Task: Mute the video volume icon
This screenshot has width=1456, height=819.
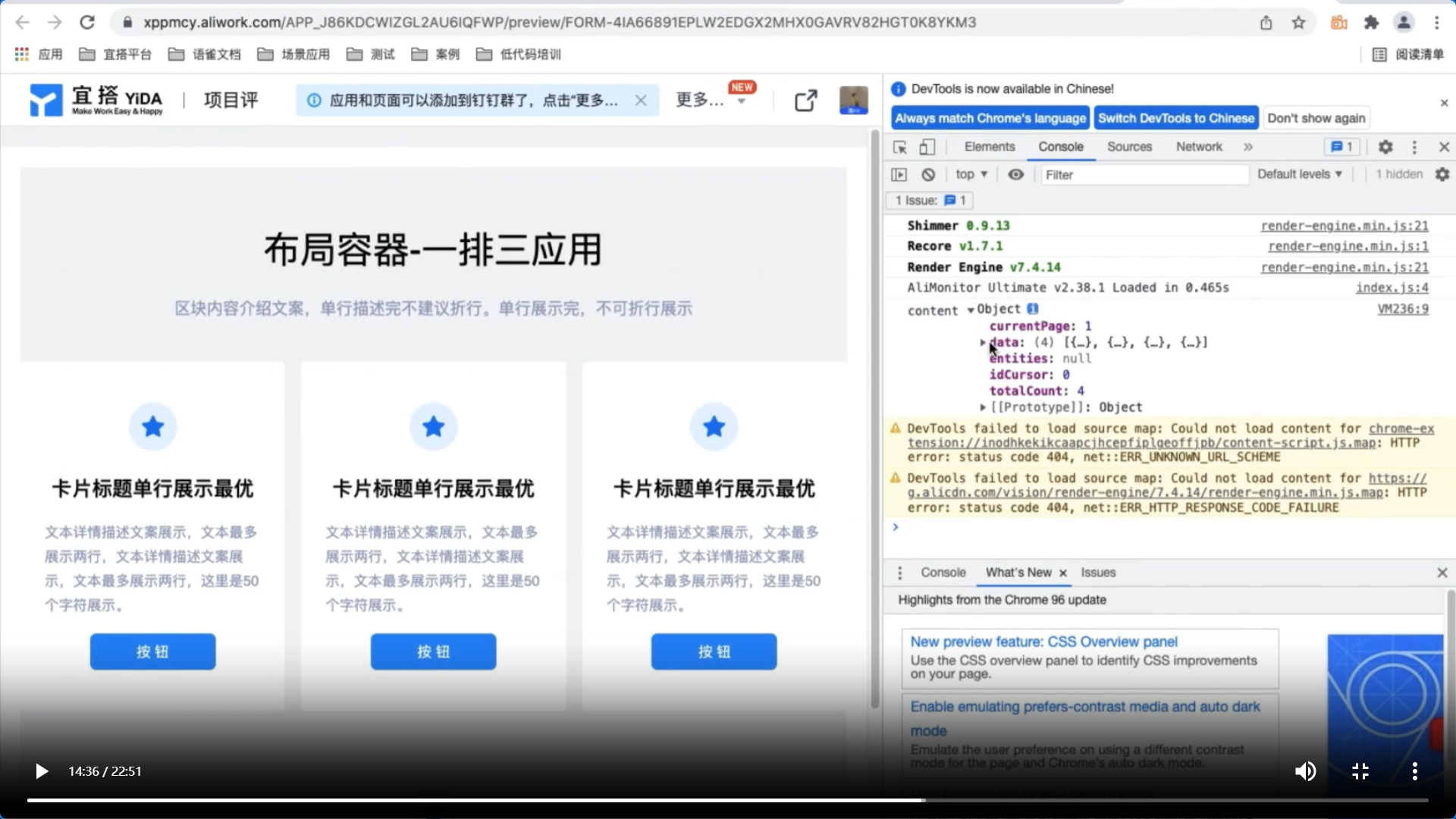Action: click(x=1305, y=771)
